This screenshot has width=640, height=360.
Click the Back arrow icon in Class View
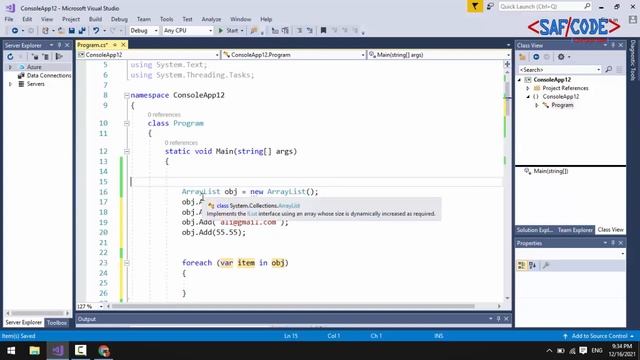click(536, 57)
